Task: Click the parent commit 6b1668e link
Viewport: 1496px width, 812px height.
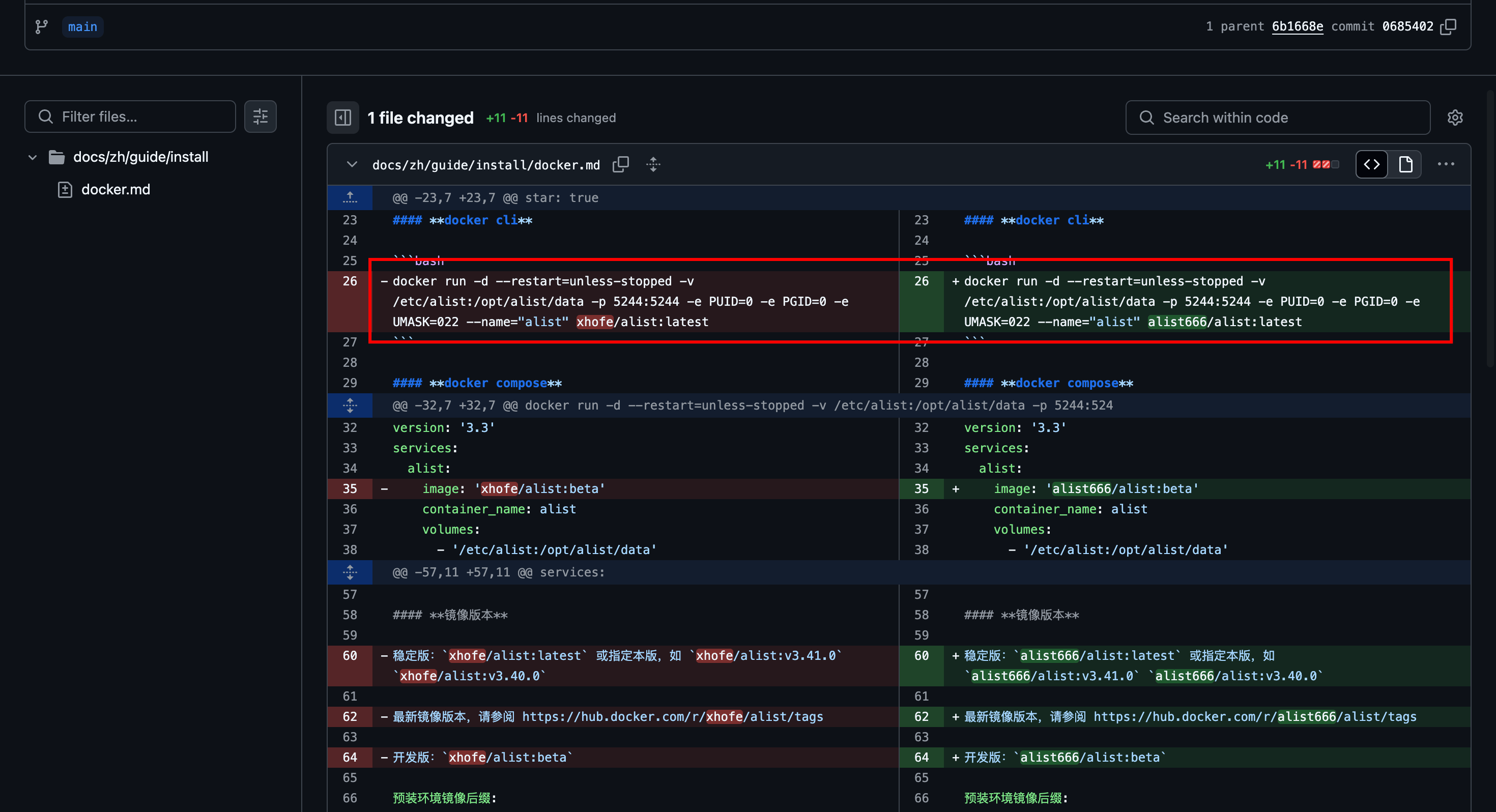Action: click(1297, 27)
